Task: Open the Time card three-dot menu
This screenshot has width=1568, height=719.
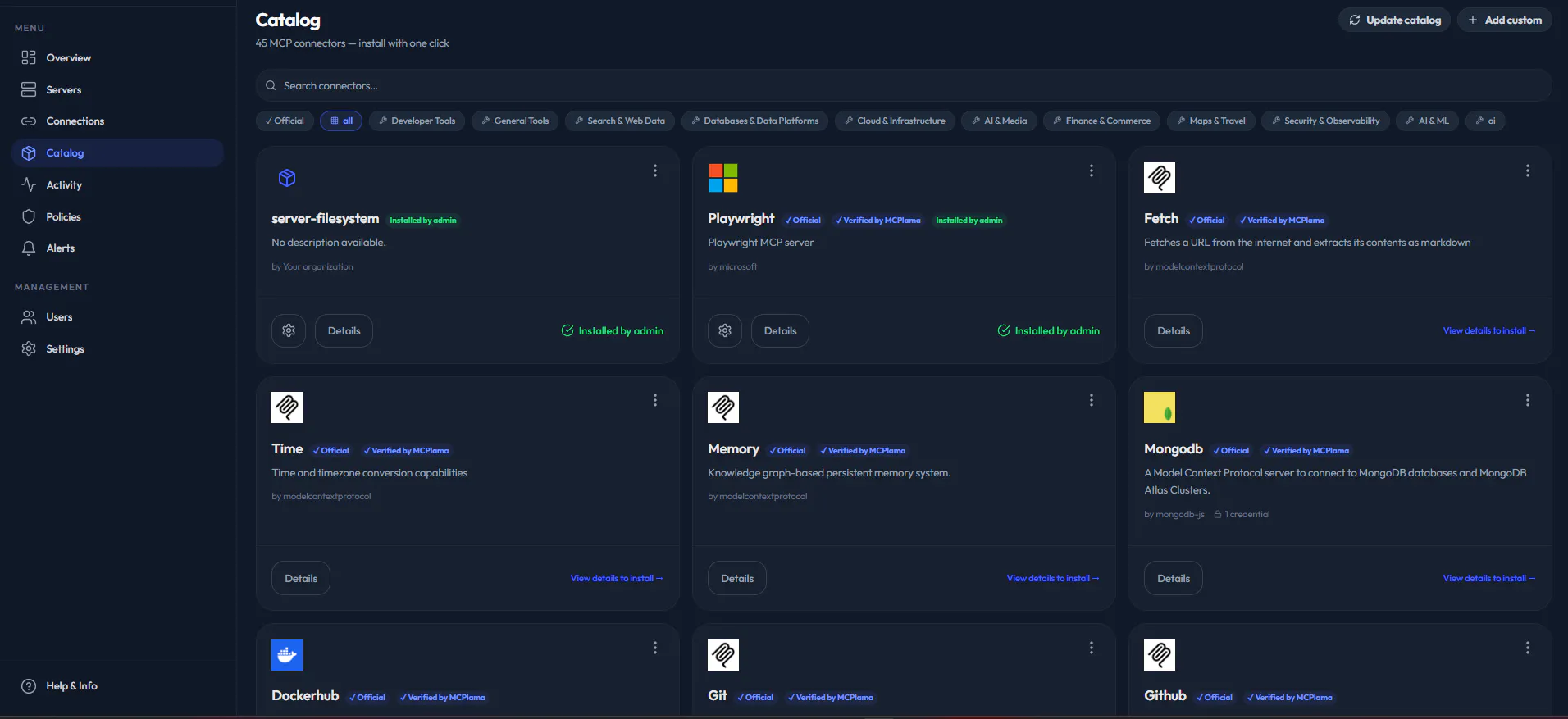Action: point(655,400)
